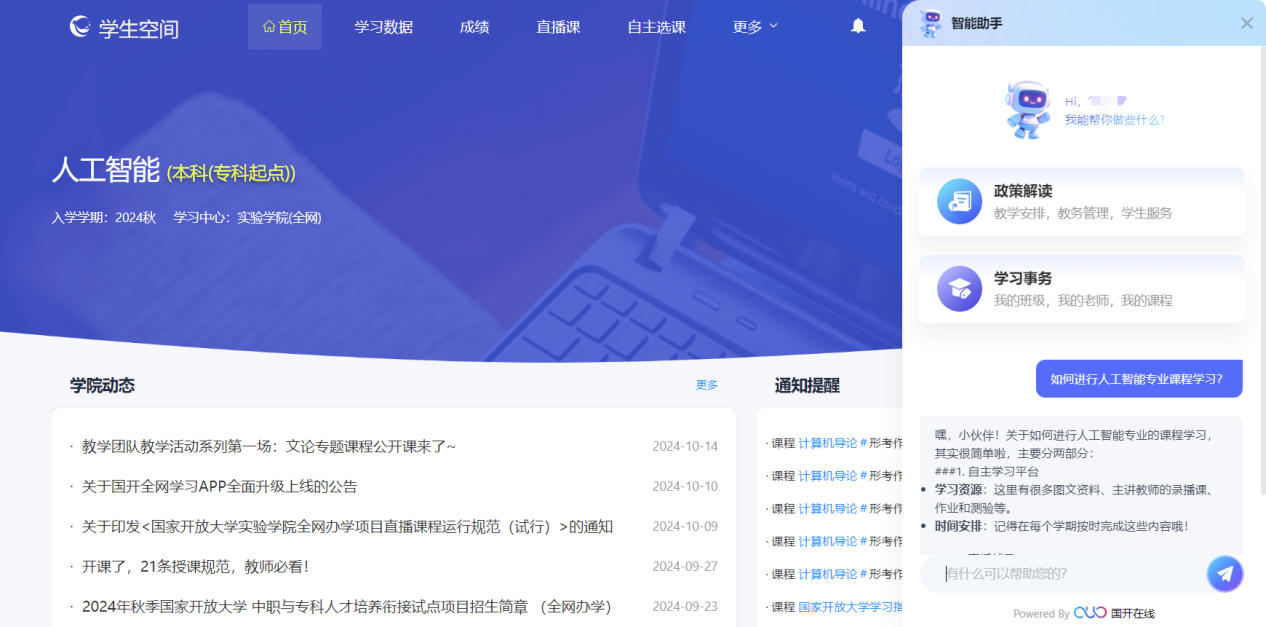Click the notification bell icon
Viewport: 1266px width, 627px height.
coord(858,27)
